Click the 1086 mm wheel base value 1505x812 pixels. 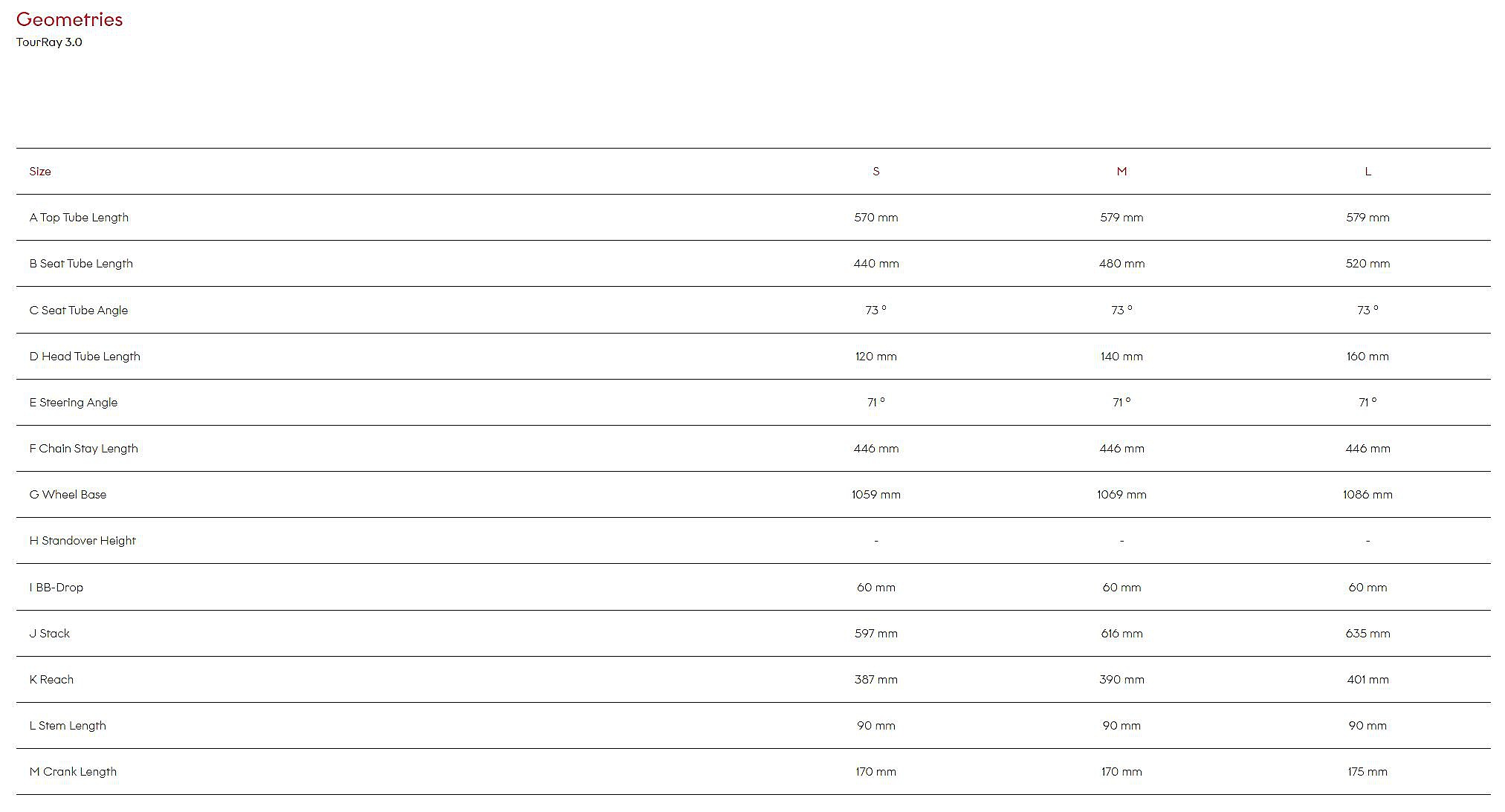(x=1368, y=495)
